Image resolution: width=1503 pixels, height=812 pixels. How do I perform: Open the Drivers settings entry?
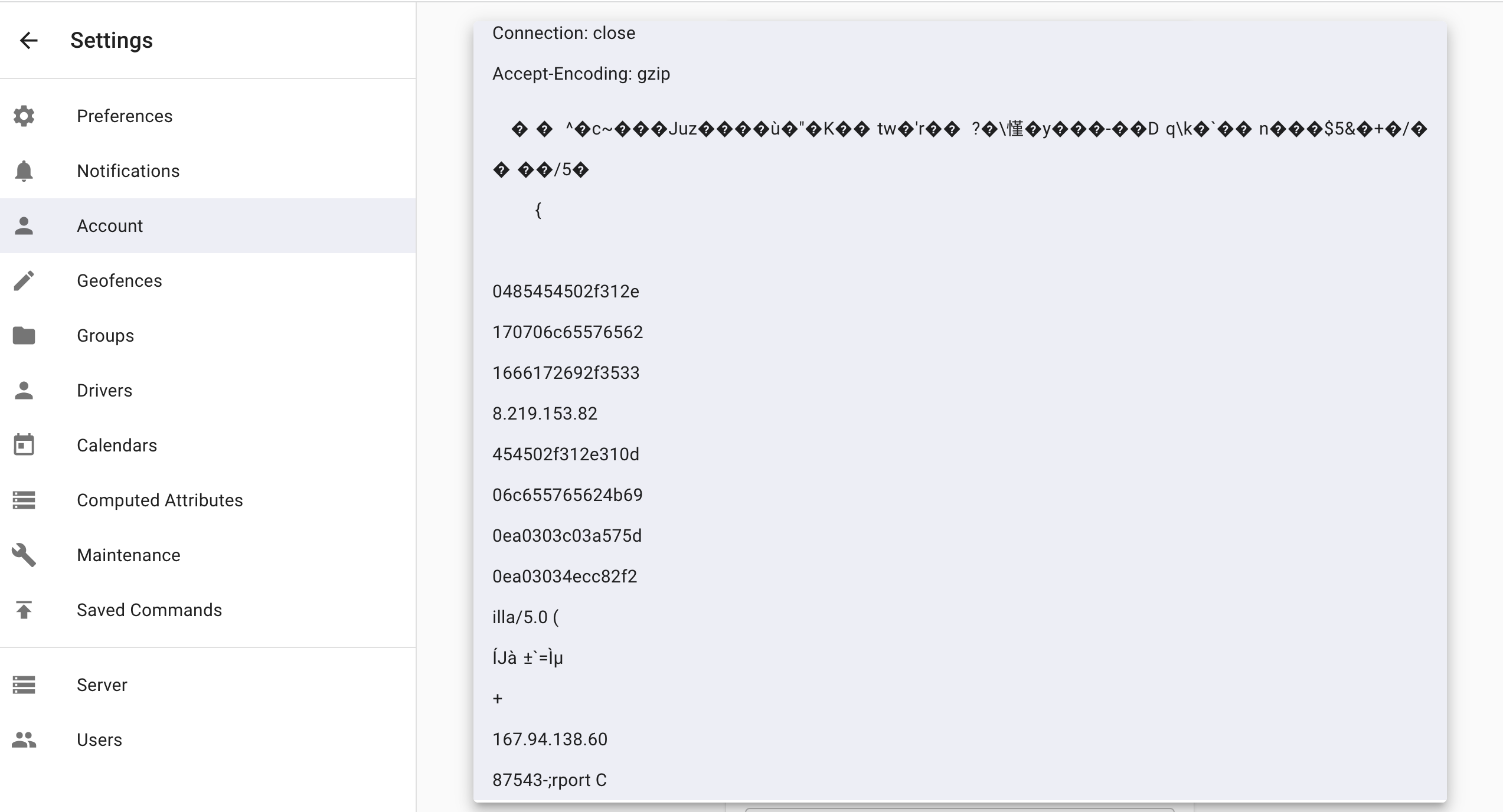tap(104, 390)
